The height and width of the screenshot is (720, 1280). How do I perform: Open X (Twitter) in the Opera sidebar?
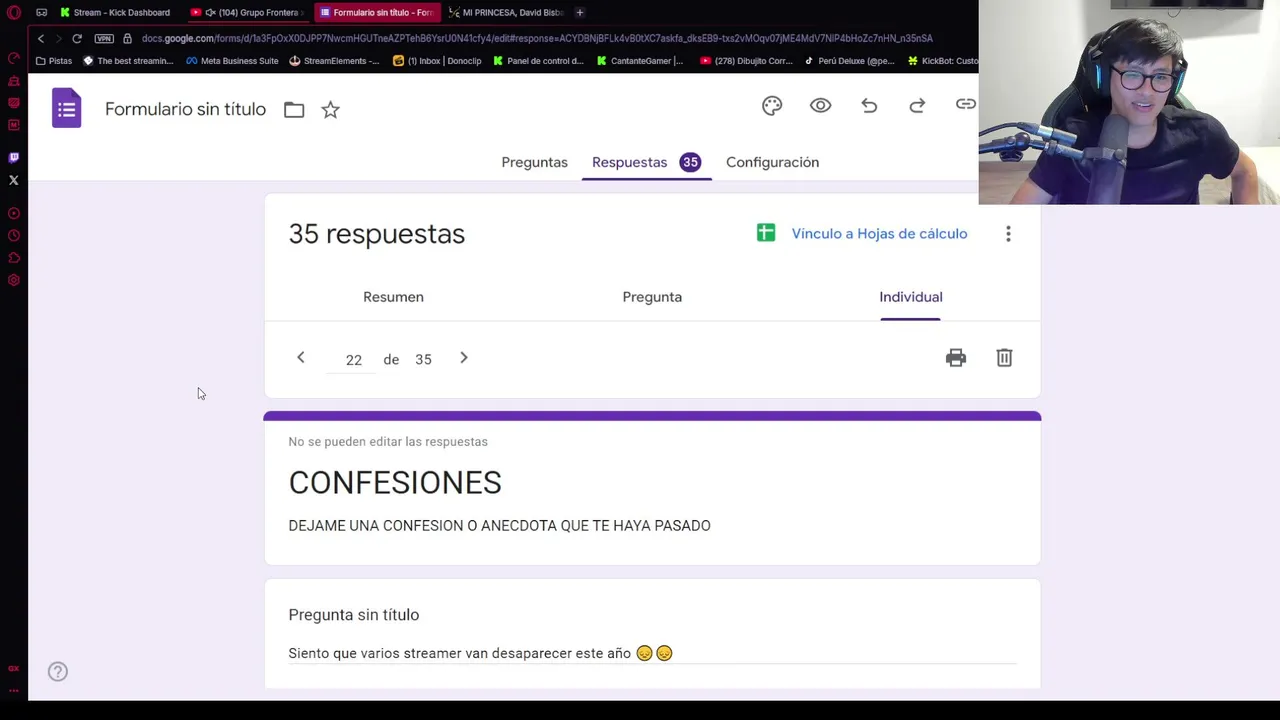pos(14,181)
